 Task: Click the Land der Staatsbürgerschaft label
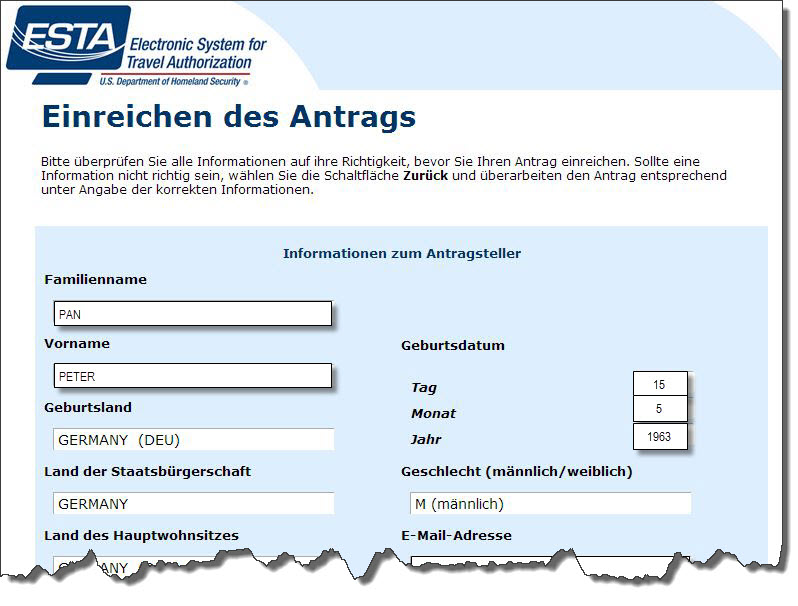click(148, 472)
